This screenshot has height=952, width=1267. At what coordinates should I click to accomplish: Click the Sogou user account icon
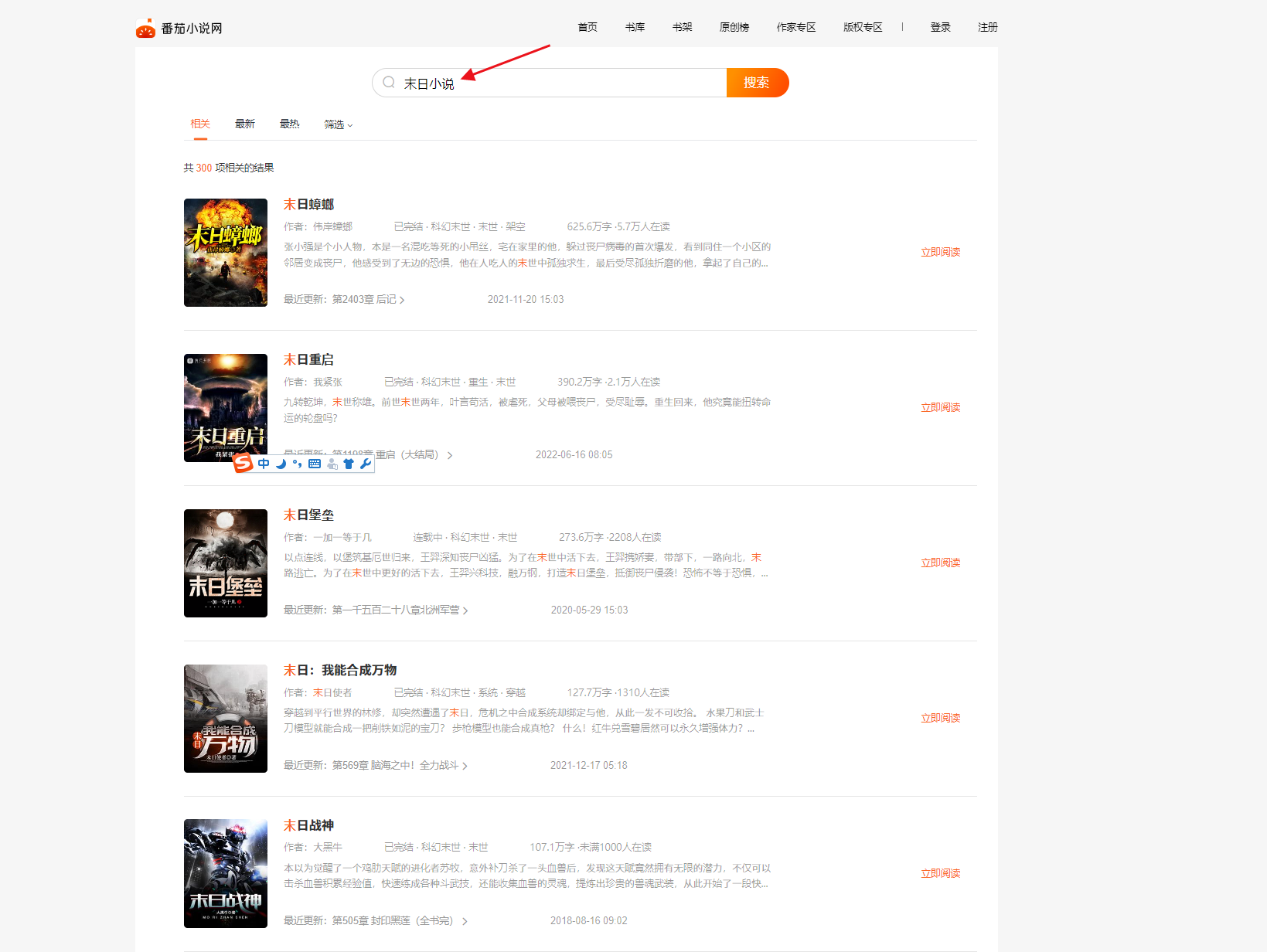tap(332, 464)
